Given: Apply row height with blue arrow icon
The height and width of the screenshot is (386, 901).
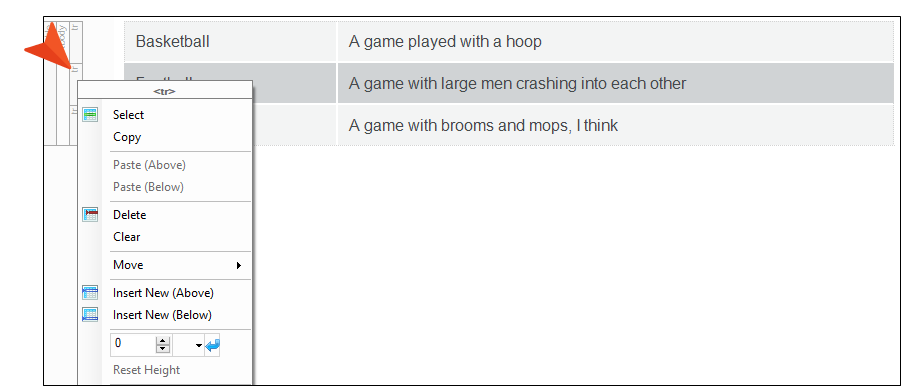Looking at the screenshot, I should tap(213, 345).
